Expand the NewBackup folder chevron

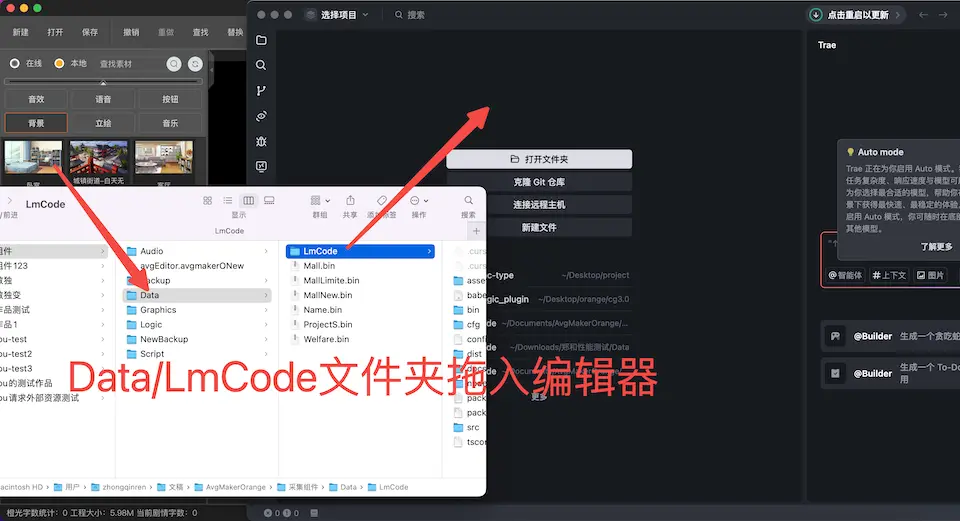[266, 339]
